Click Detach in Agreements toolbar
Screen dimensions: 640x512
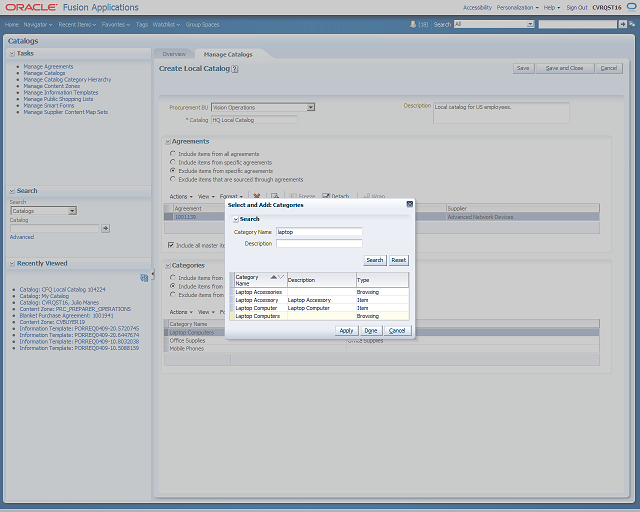coord(336,196)
